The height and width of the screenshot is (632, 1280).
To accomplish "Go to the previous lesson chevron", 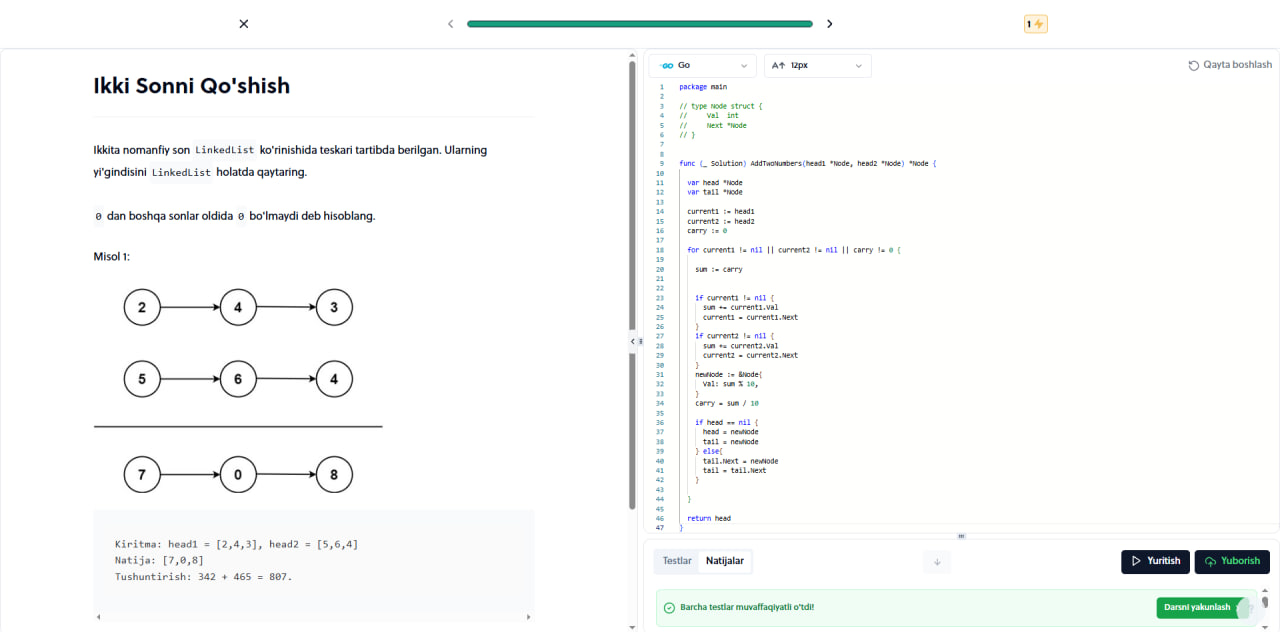I will tap(451, 24).
